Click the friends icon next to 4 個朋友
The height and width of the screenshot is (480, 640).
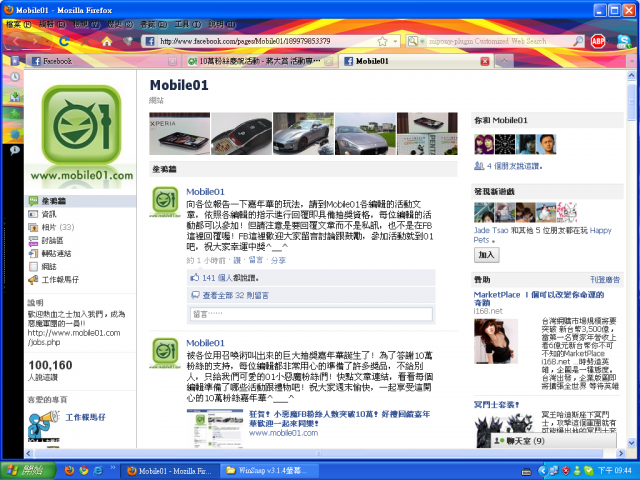coord(479,166)
